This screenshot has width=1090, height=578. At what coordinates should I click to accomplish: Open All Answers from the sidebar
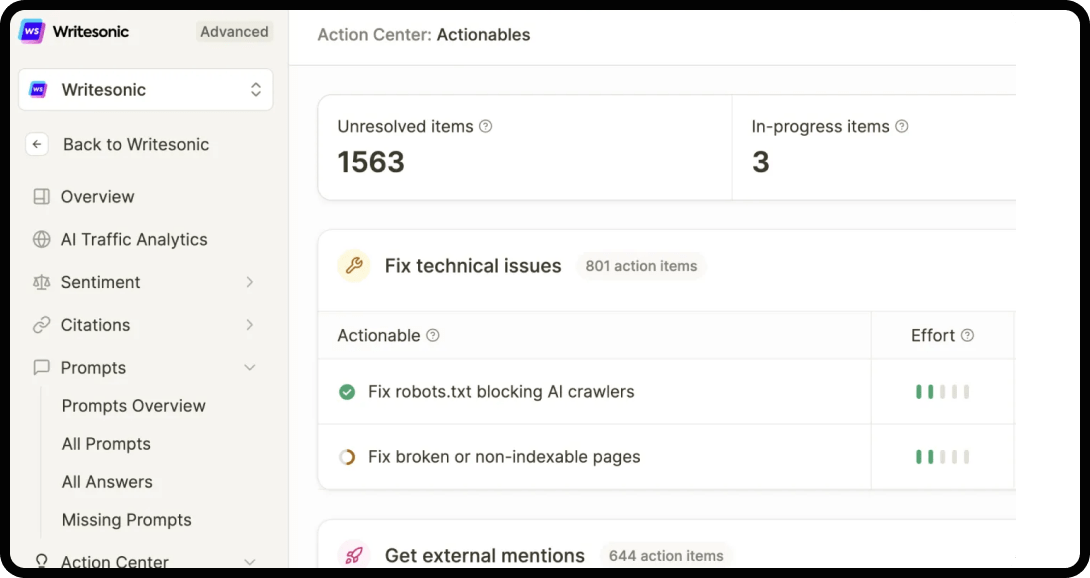click(x=106, y=481)
